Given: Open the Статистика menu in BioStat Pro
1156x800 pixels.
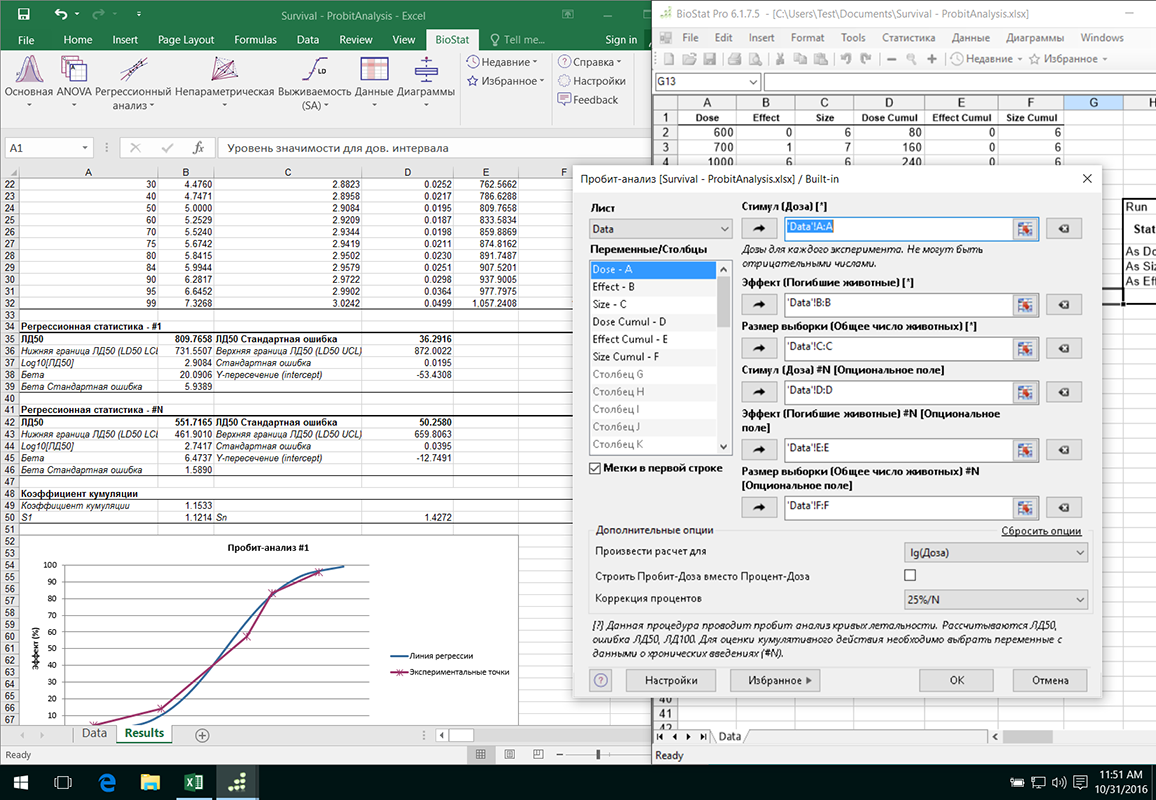Looking at the screenshot, I should click(908, 38).
